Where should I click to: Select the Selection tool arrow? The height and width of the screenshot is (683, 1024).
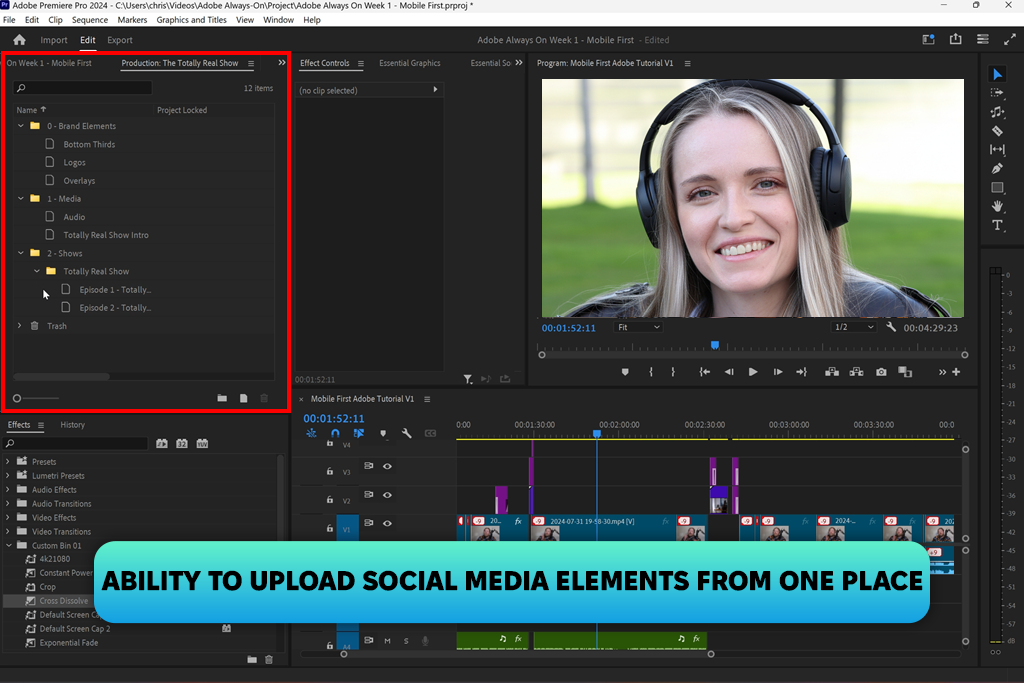point(997,74)
